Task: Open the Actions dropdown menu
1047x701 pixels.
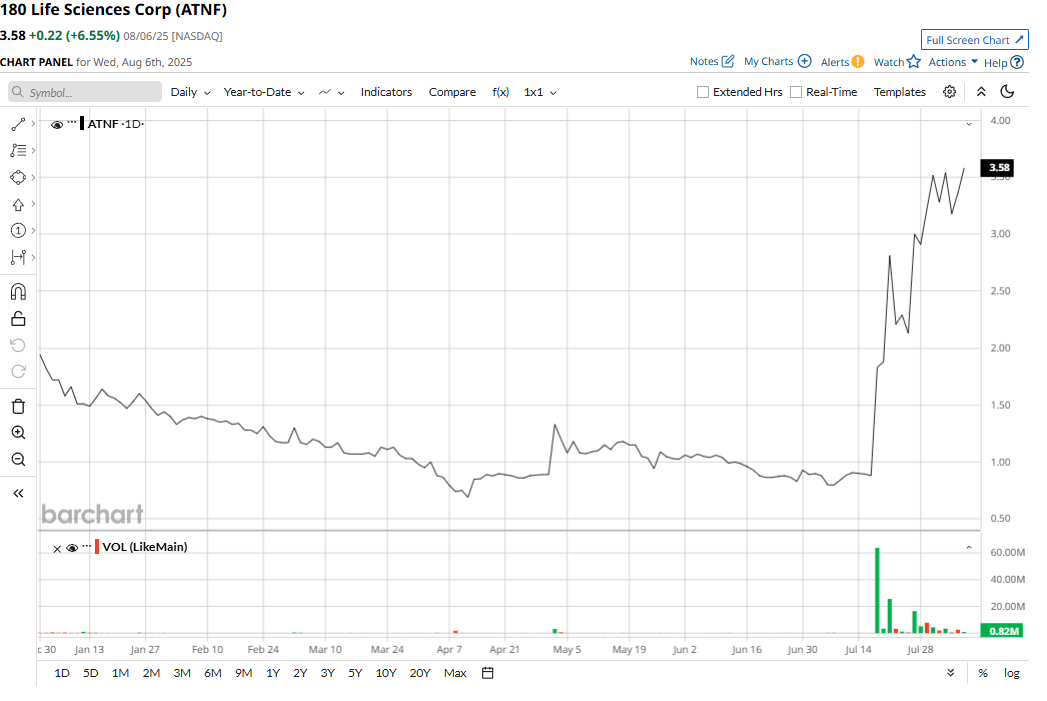Action: click(x=953, y=62)
